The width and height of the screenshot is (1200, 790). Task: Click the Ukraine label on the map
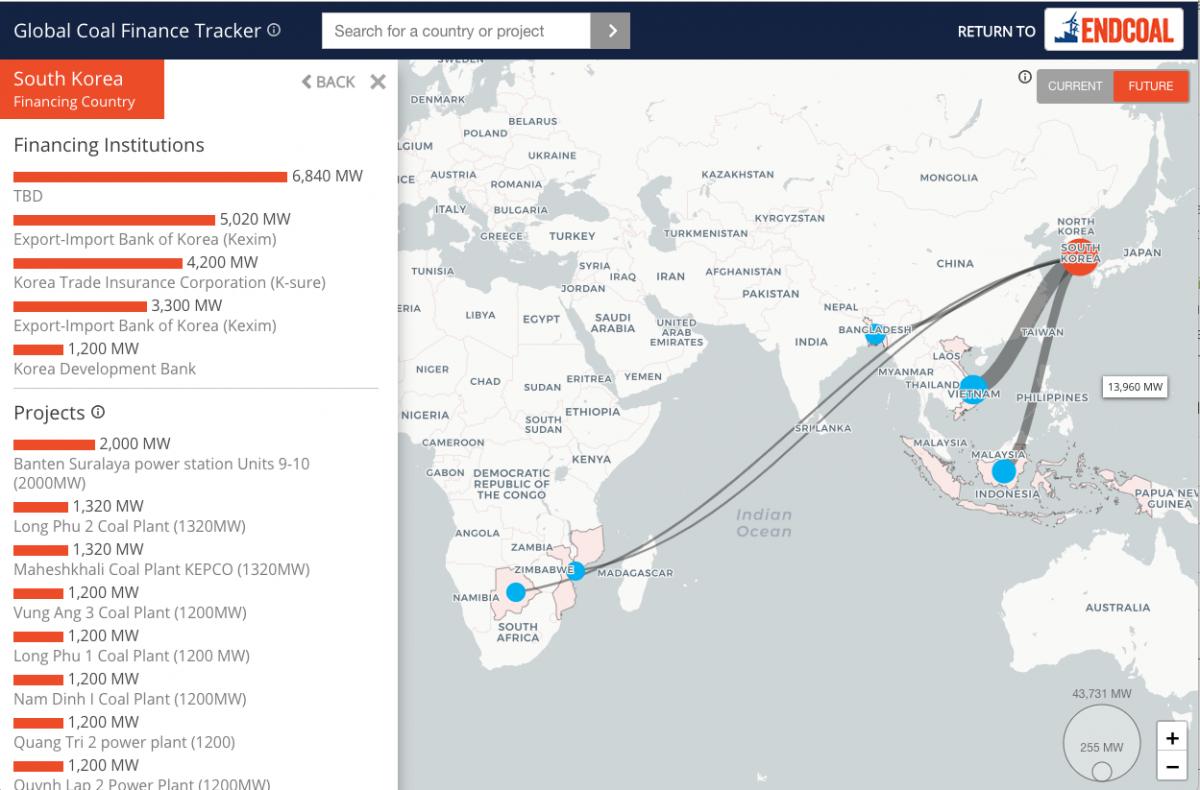552,156
